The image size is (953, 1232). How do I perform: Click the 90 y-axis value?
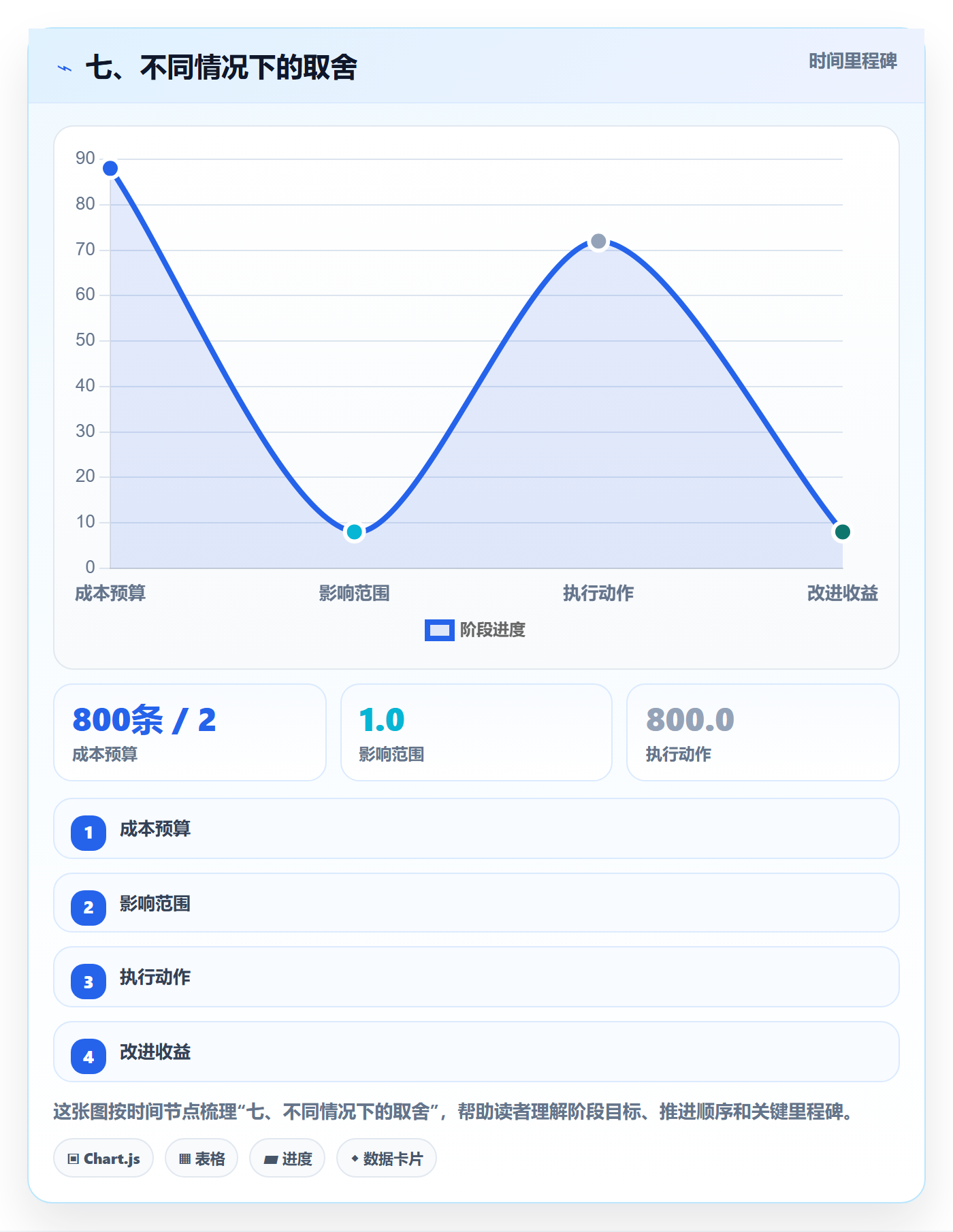(x=85, y=158)
